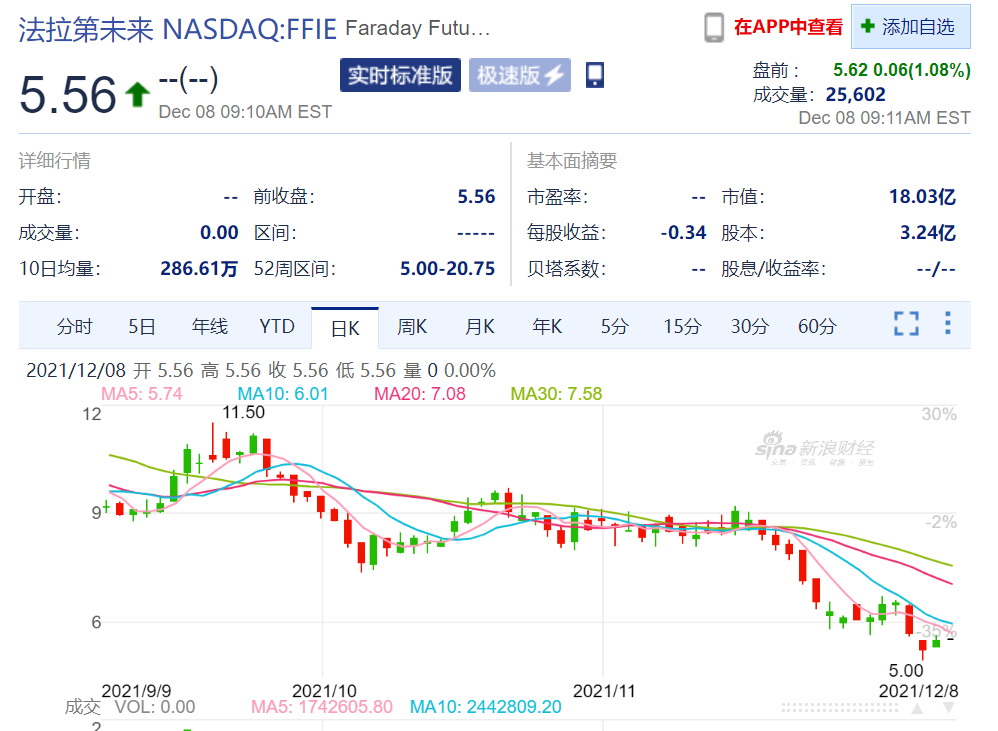Switch to the 15分 chart tab

click(x=682, y=326)
